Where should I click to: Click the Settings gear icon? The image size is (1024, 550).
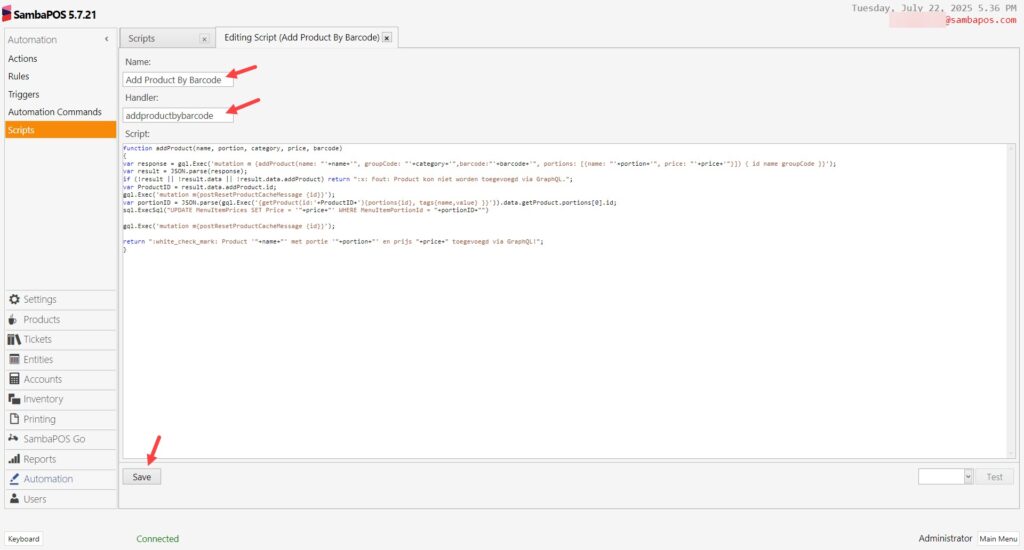click(14, 299)
